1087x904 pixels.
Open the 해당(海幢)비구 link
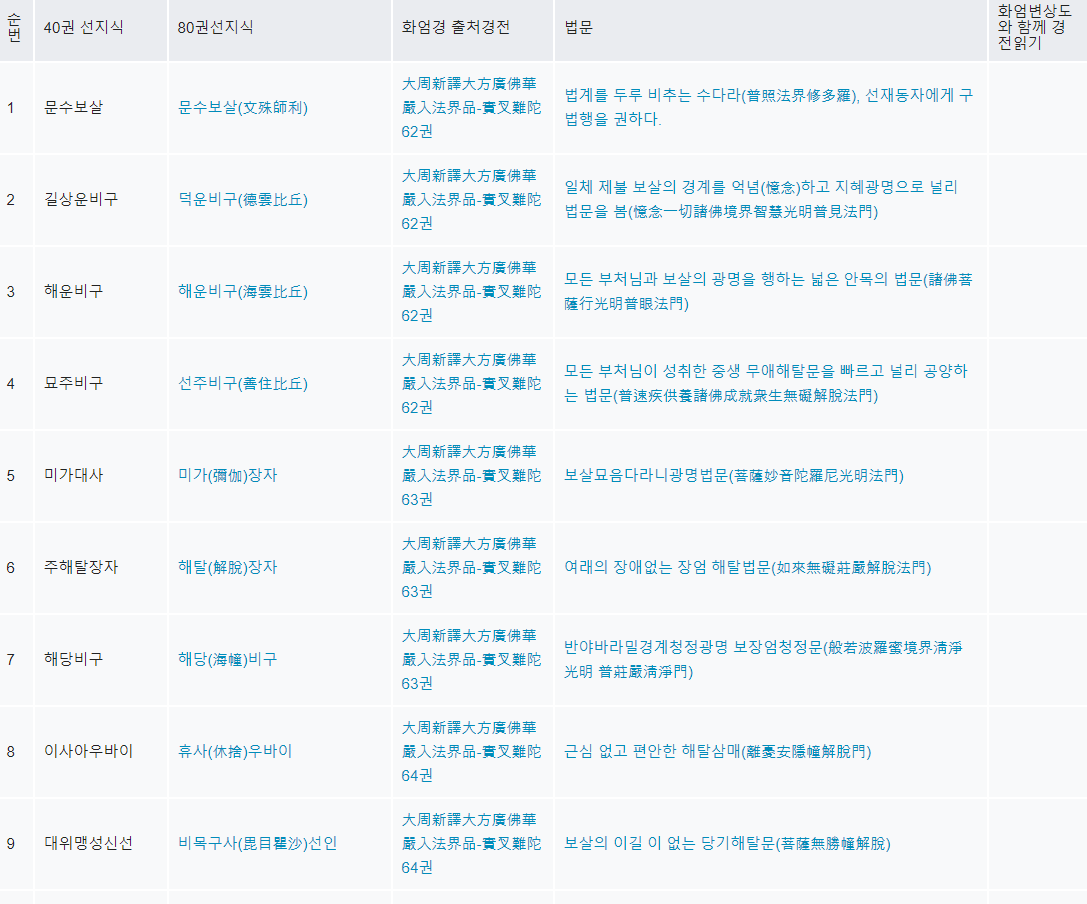click(x=228, y=659)
